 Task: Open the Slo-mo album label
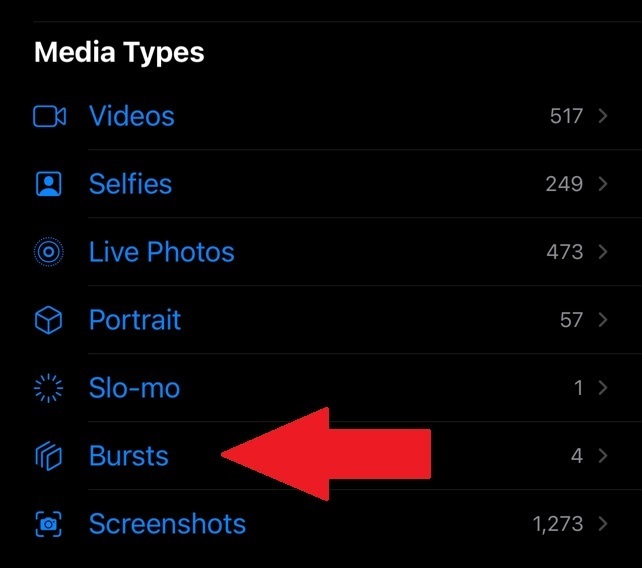pyautogui.click(x=134, y=388)
